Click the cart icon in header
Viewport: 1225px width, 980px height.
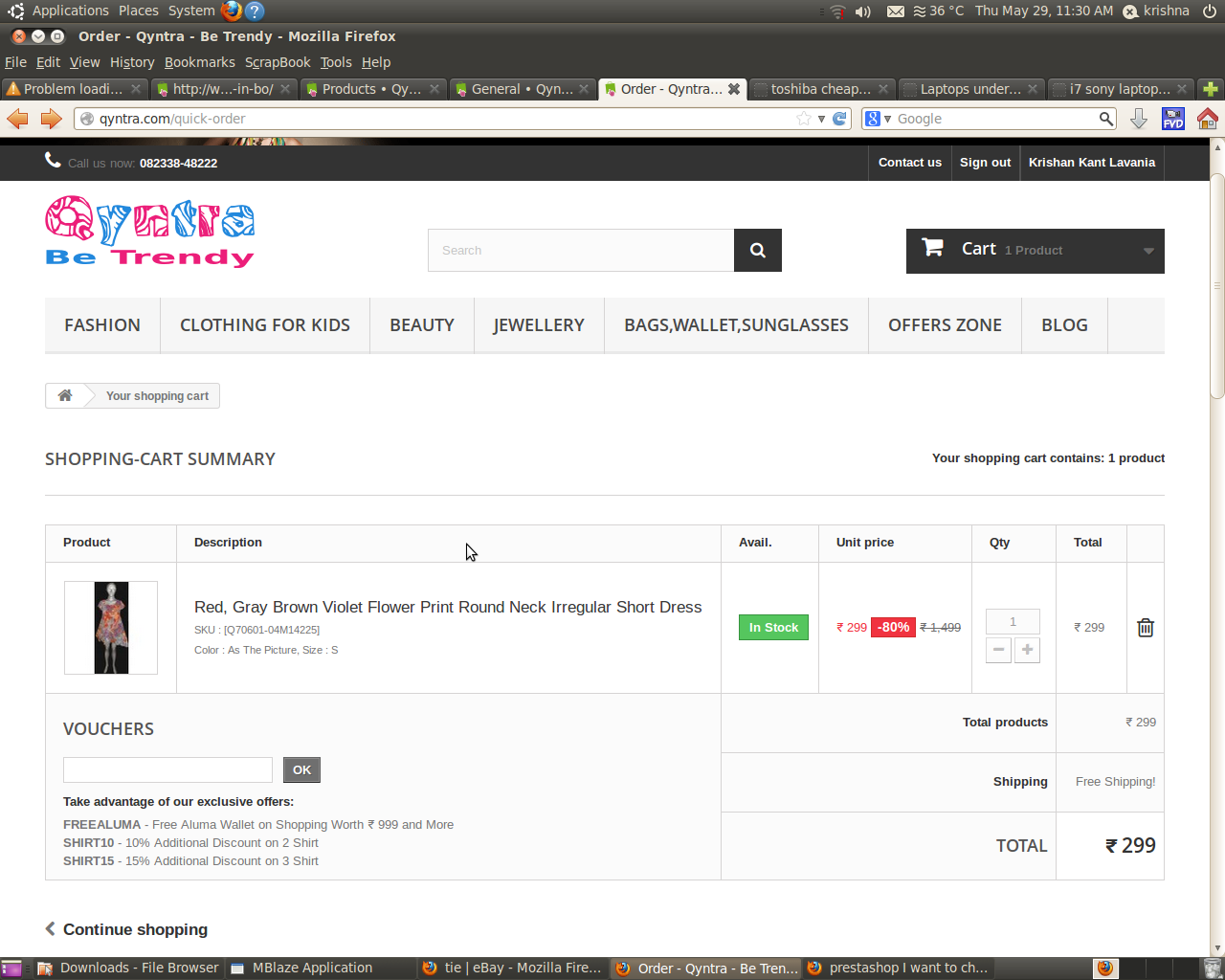point(932,247)
